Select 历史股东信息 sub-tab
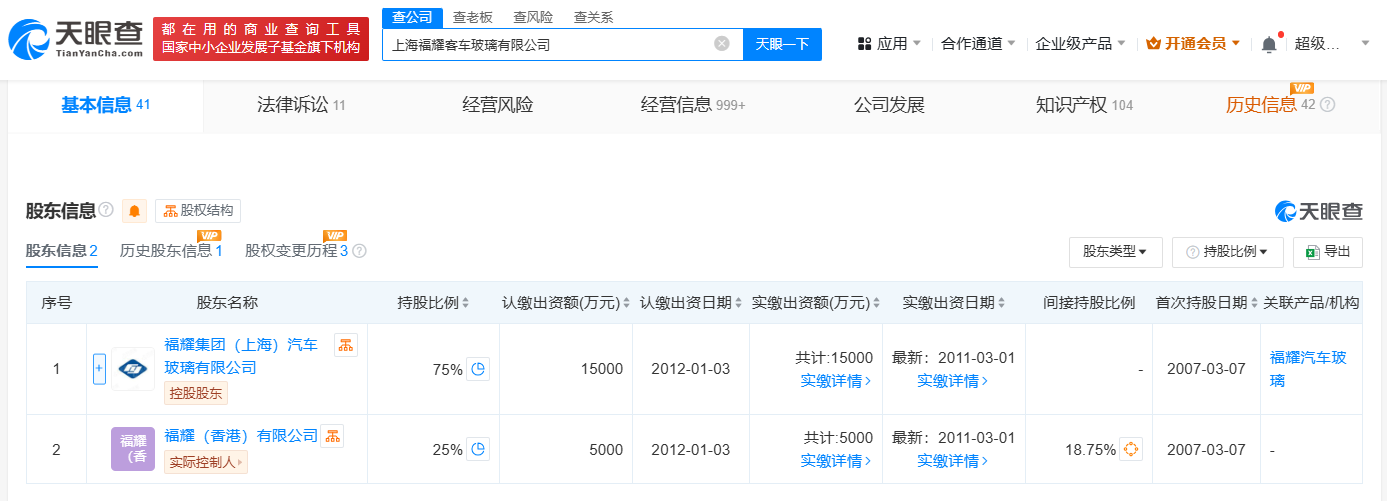Viewport: 1387px width, 501px height. point(170,250)
